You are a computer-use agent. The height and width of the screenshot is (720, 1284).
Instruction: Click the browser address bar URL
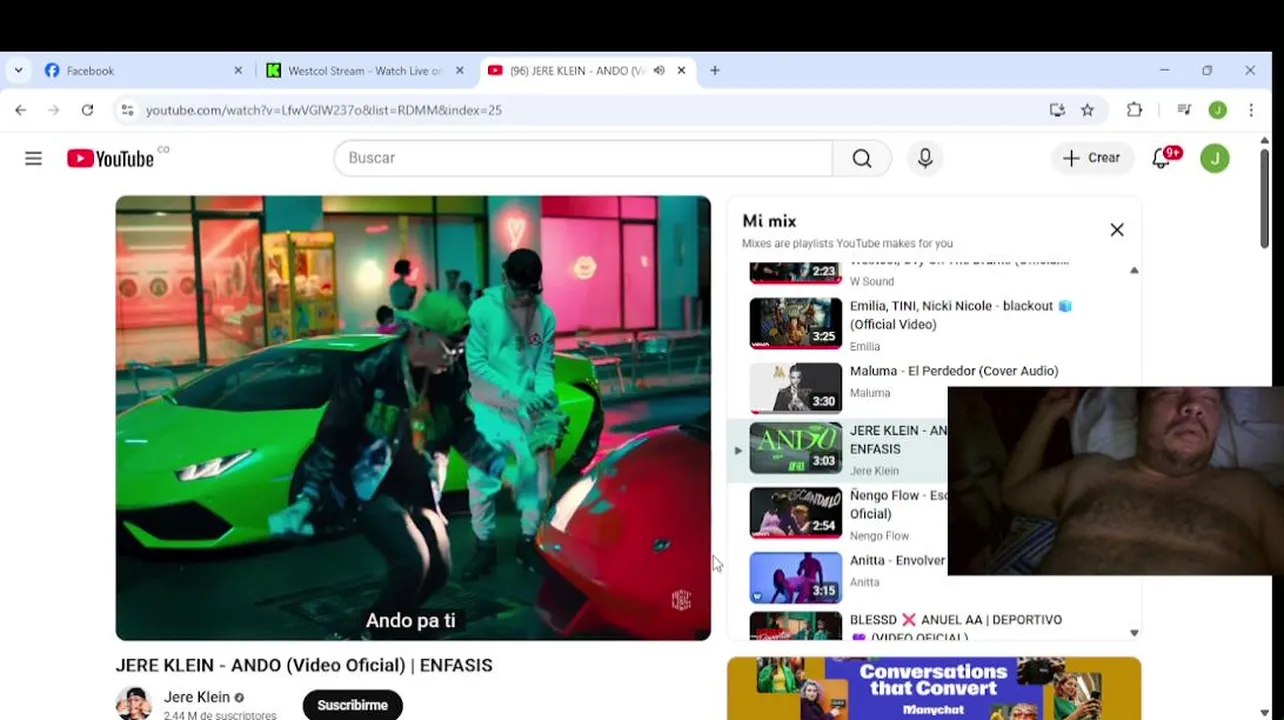tap(324, 110)
